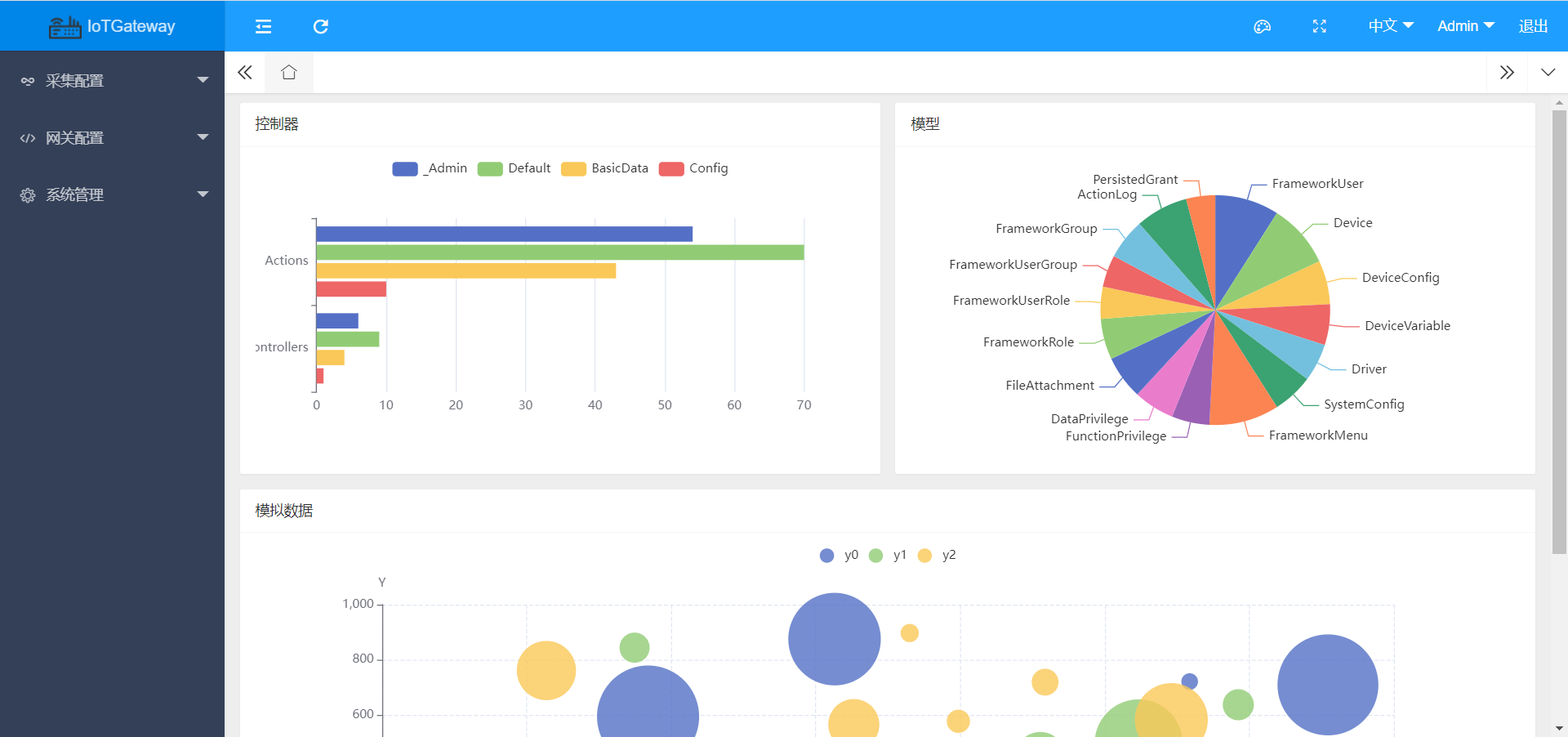Select the home tab icon
This screenshot has width=1568, height=737.
(x=288, y=73)
